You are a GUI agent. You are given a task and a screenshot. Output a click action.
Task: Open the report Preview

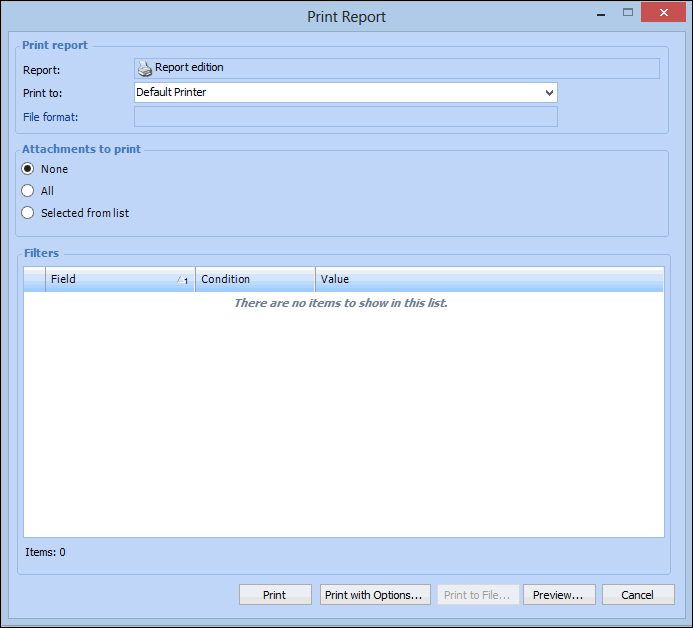pyautogui.click(x=558, y=595)
